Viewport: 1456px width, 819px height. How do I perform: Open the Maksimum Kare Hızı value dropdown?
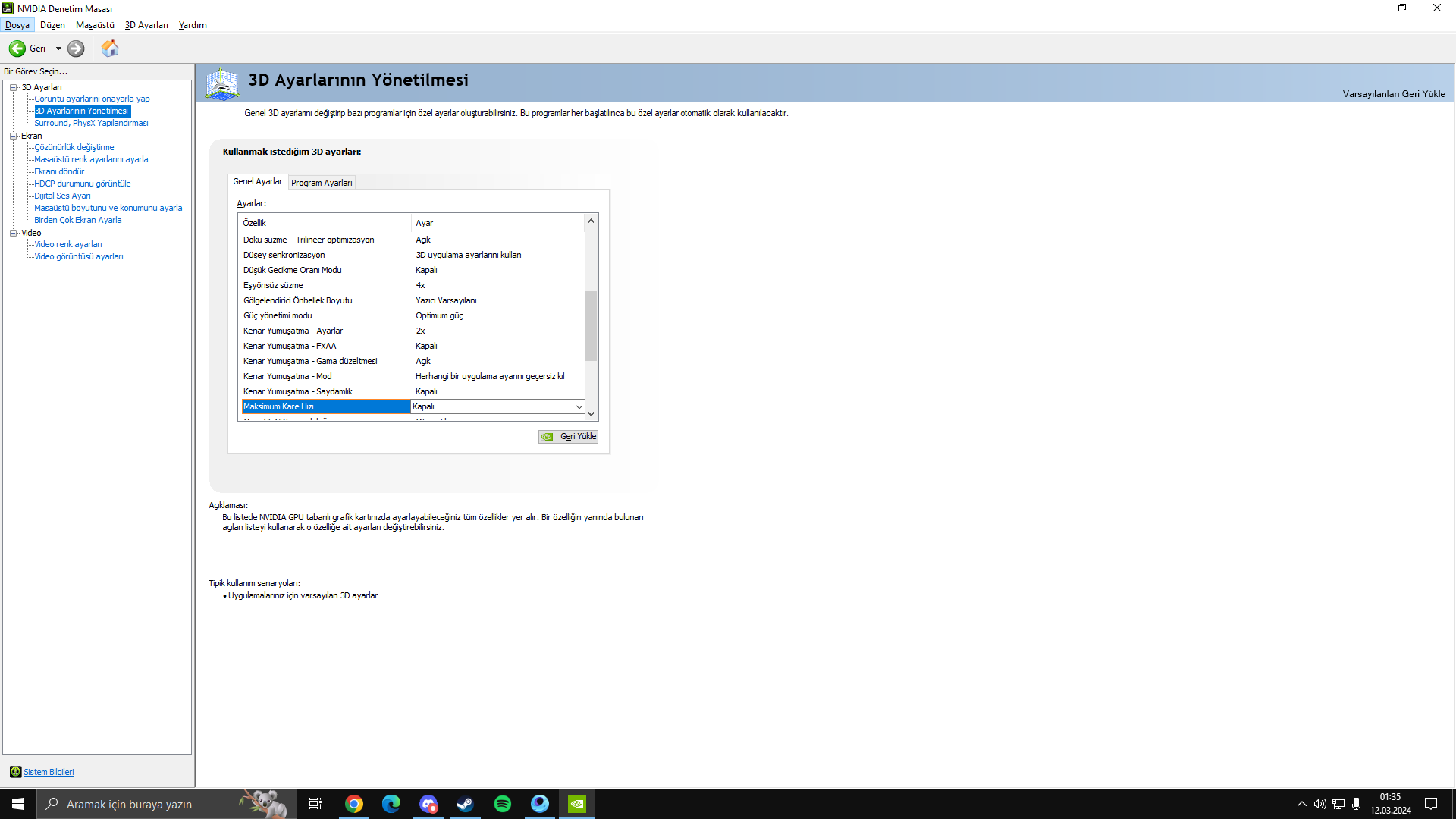pyautogui.click(x=579, y=407)
